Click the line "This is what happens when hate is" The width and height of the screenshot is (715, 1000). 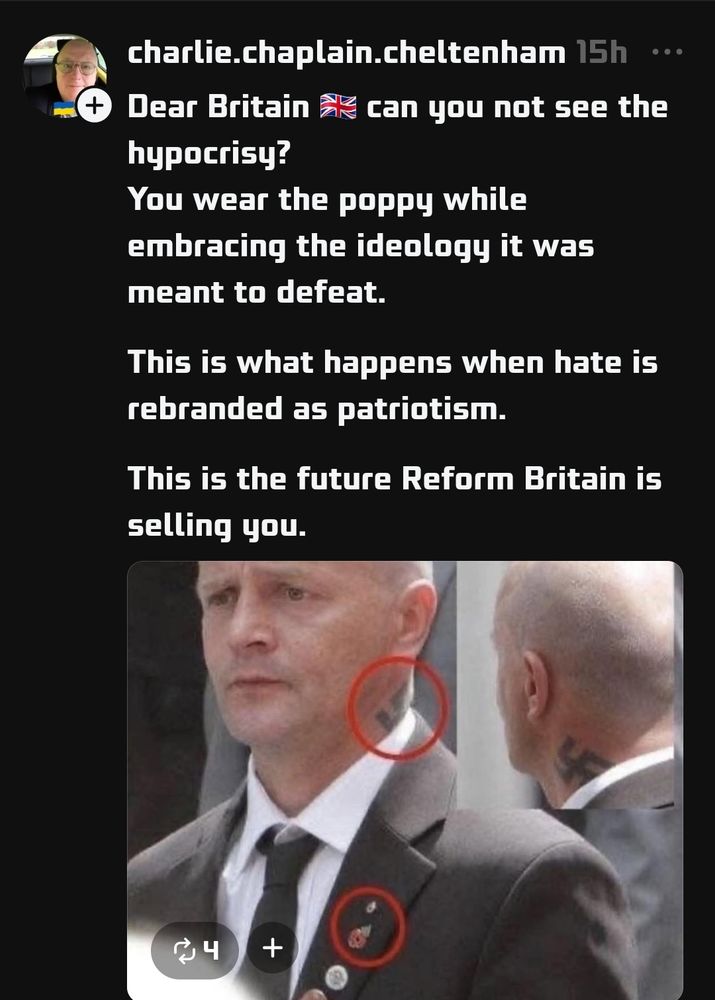(x=392, y=362)
